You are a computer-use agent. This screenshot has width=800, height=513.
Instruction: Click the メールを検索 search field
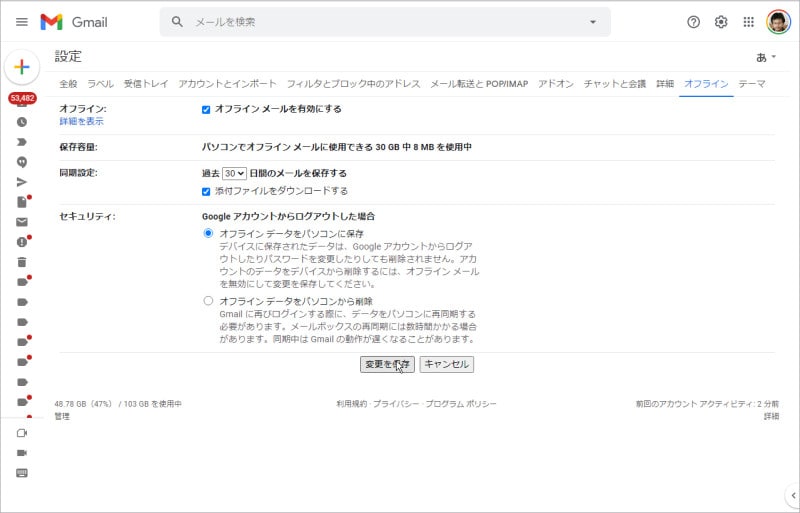click(x=380, y=22)
